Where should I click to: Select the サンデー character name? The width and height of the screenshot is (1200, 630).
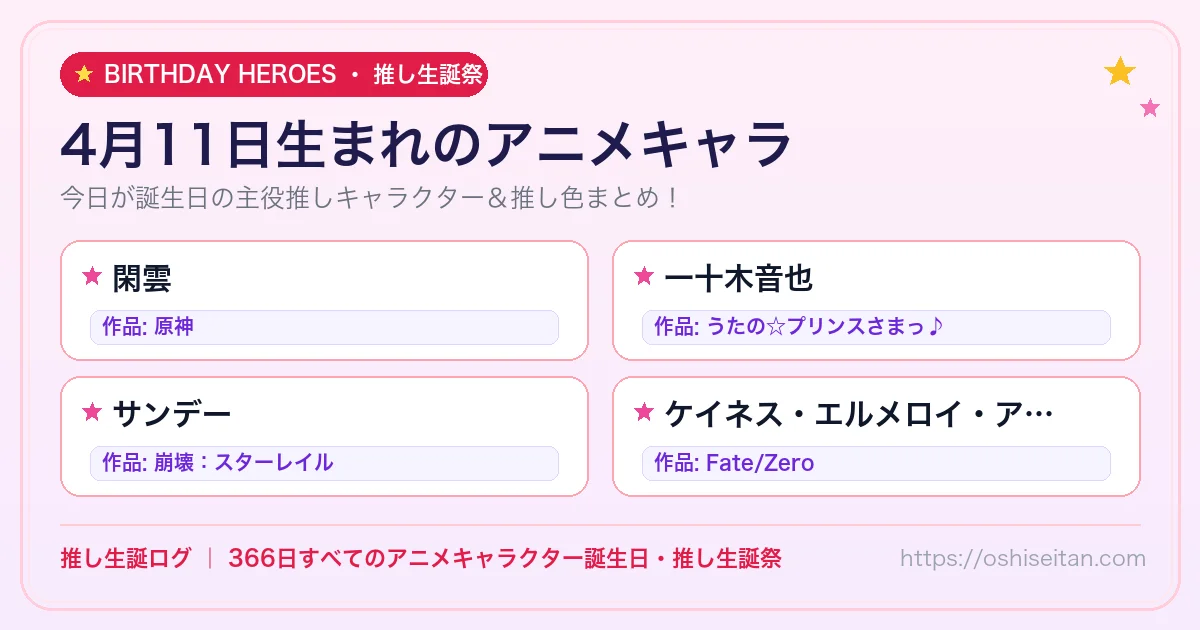point(172,413)
